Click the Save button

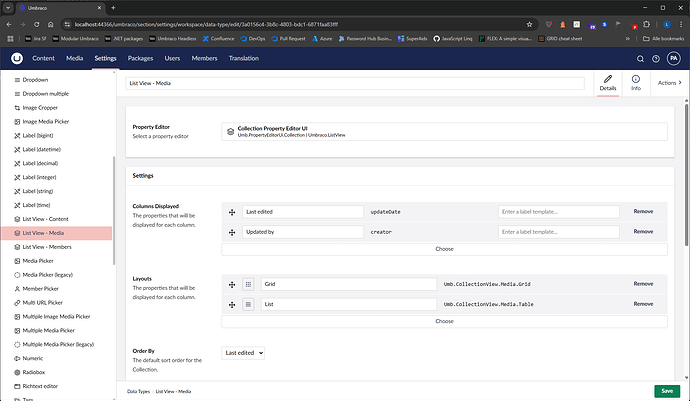(667, 391)
